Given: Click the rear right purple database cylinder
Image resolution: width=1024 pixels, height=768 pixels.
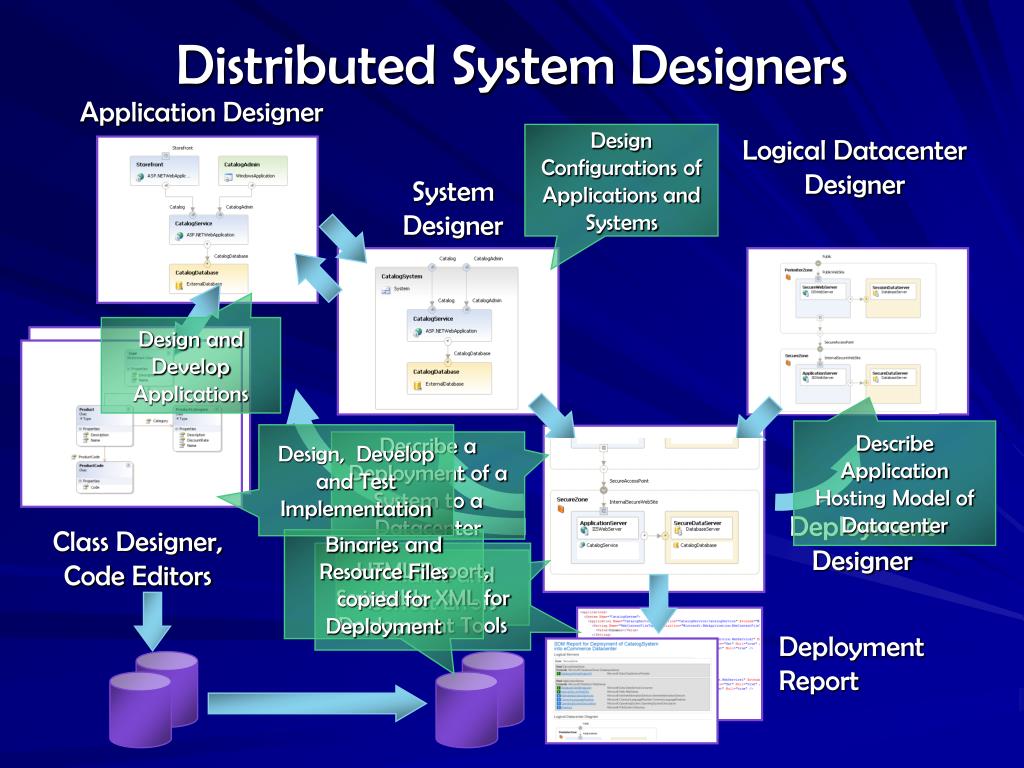Looking at the screenshot, I should tap(503, 679).
